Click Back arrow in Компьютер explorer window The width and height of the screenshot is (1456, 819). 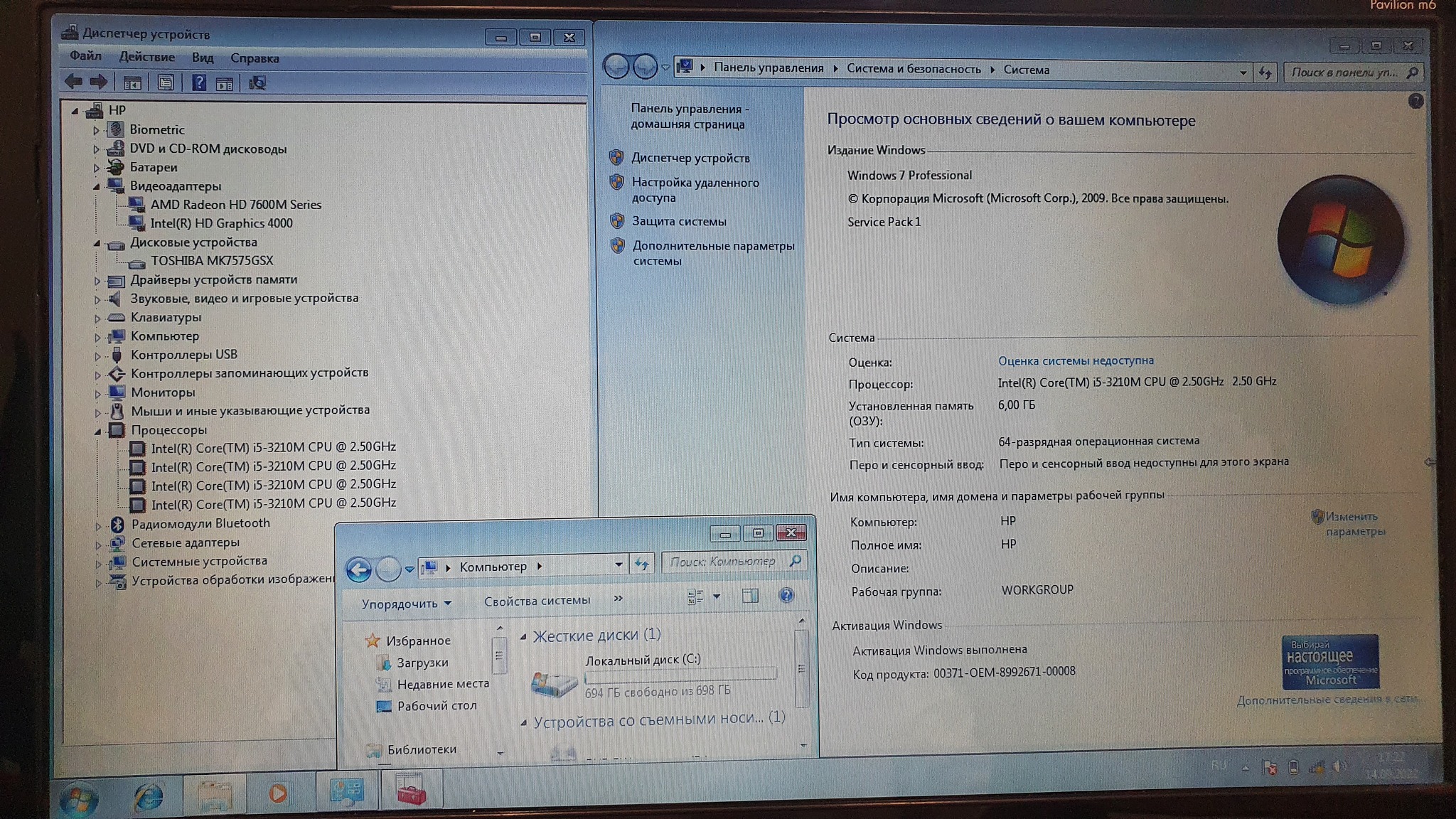tap(358, 569)
